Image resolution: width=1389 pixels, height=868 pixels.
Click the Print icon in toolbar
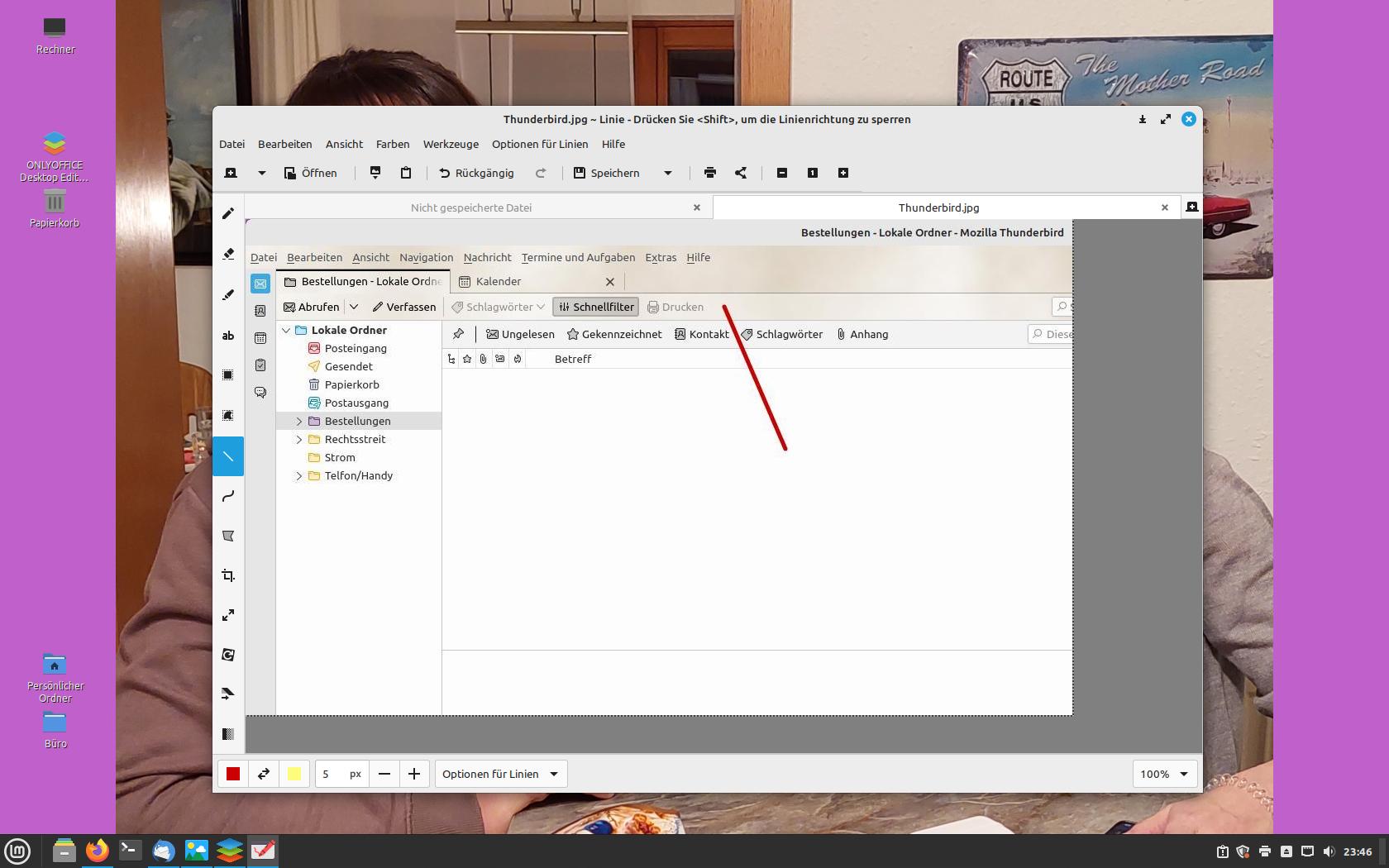click(709, 173)
